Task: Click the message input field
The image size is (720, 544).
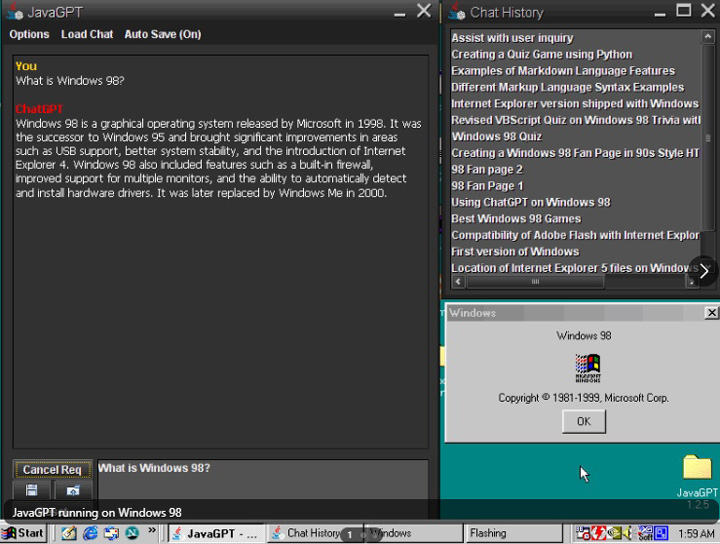Action: pos(262,480)
